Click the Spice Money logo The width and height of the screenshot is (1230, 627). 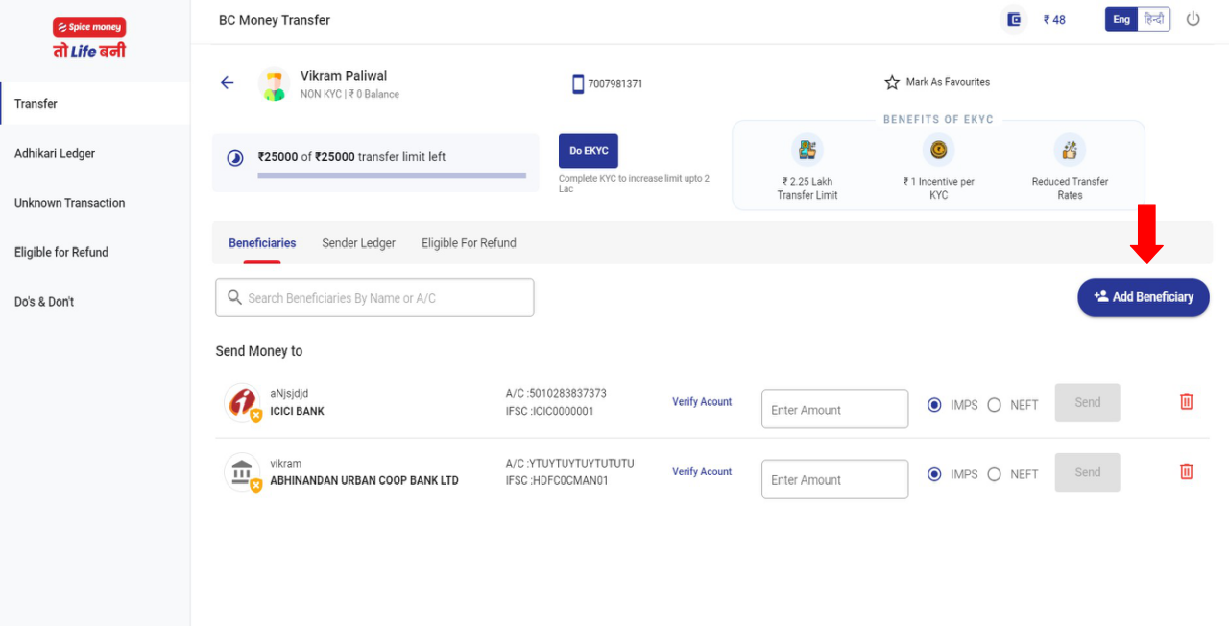coord(90,38)
